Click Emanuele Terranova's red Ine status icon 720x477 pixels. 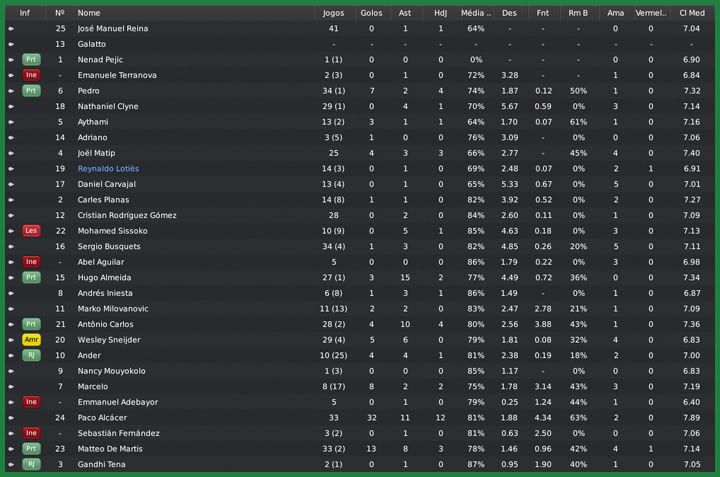click(x=31, y=75)
